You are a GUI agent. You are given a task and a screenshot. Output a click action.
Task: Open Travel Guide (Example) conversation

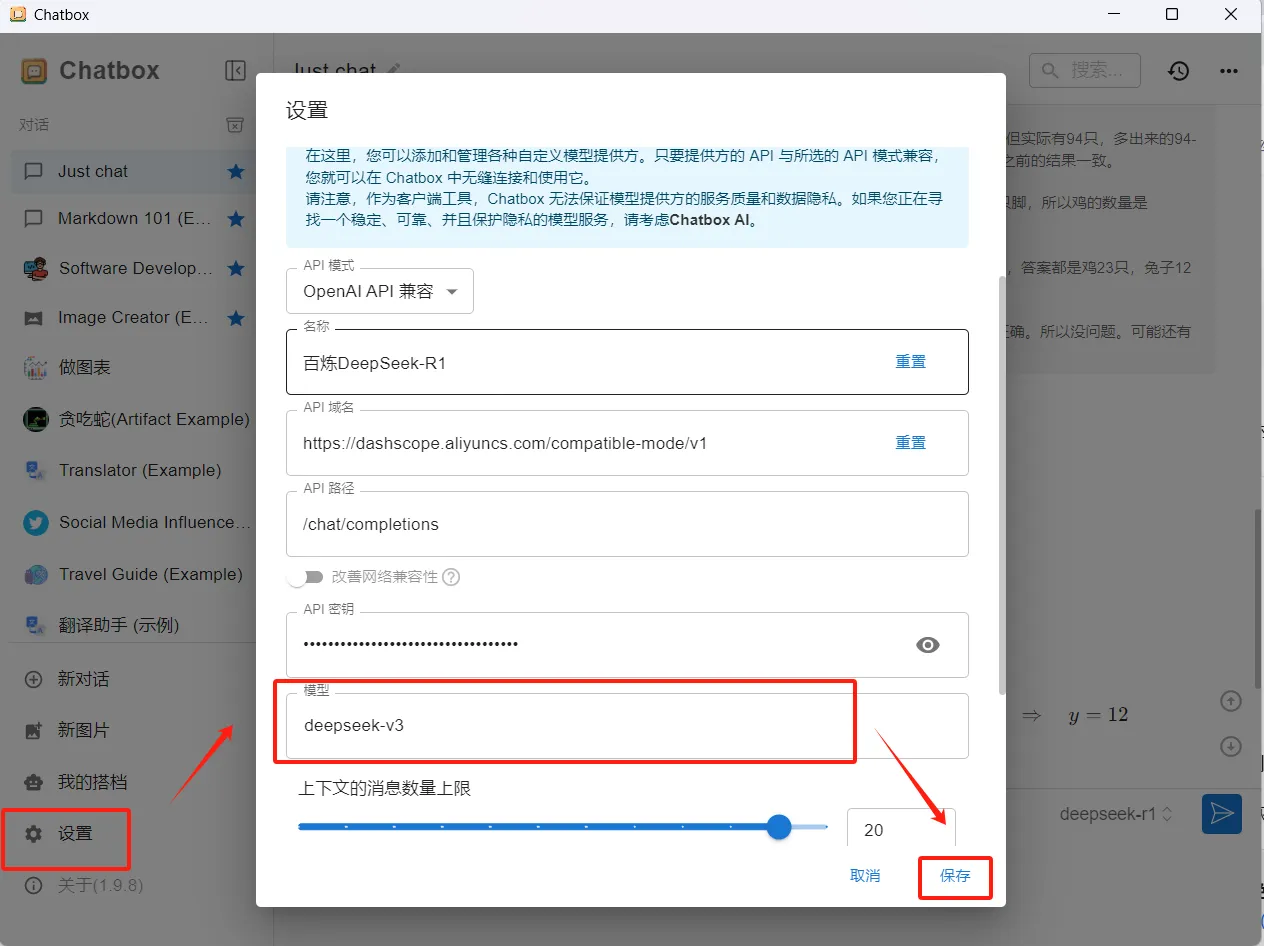[134, 574]
